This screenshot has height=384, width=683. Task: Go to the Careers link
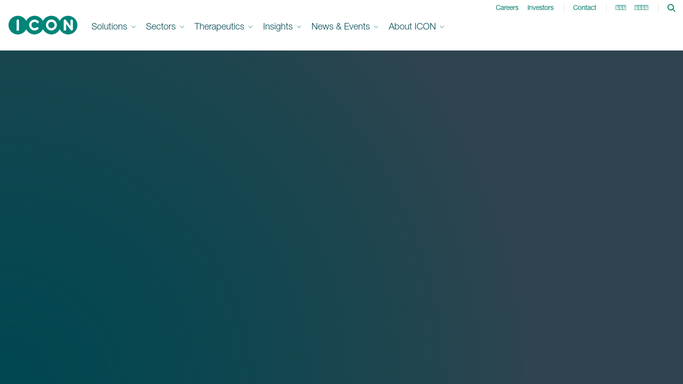point(507,7)
